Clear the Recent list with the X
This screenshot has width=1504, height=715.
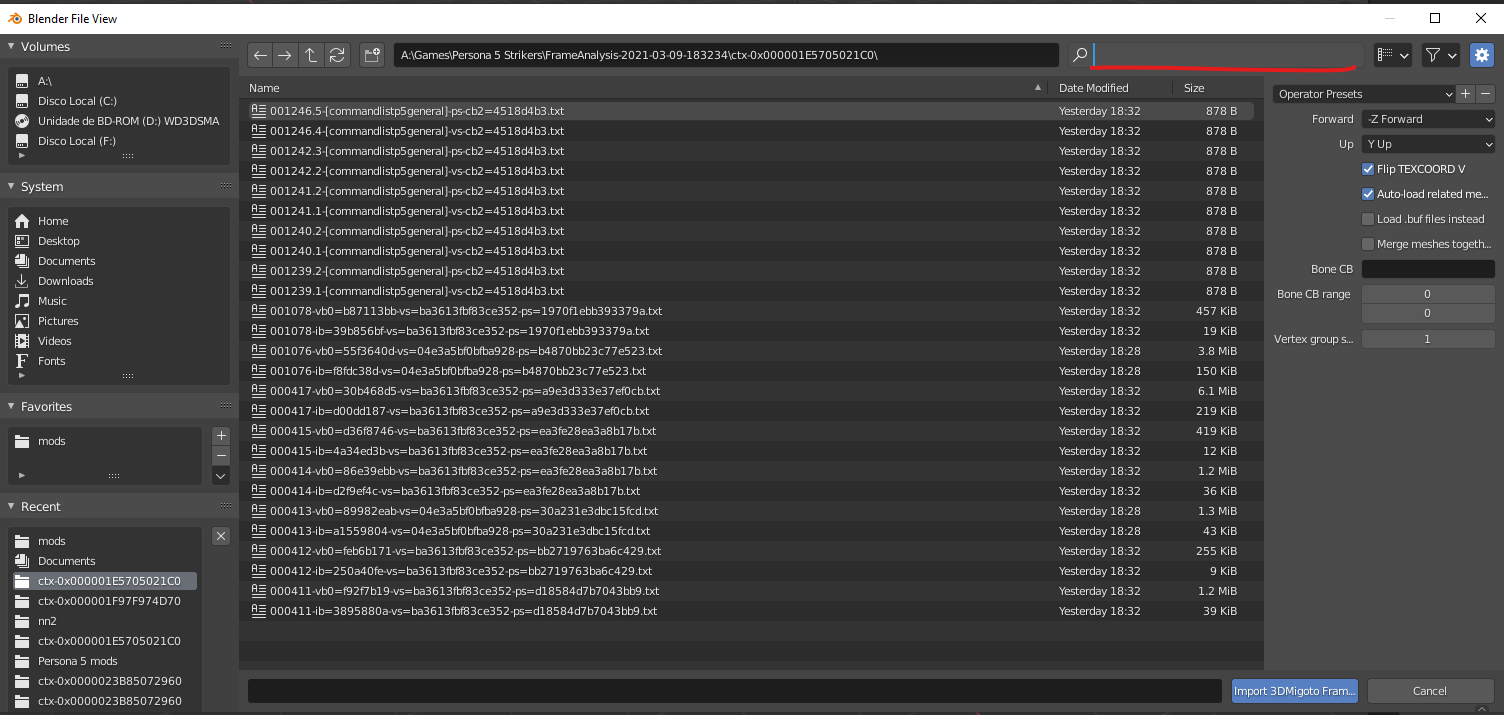(221, 536)
